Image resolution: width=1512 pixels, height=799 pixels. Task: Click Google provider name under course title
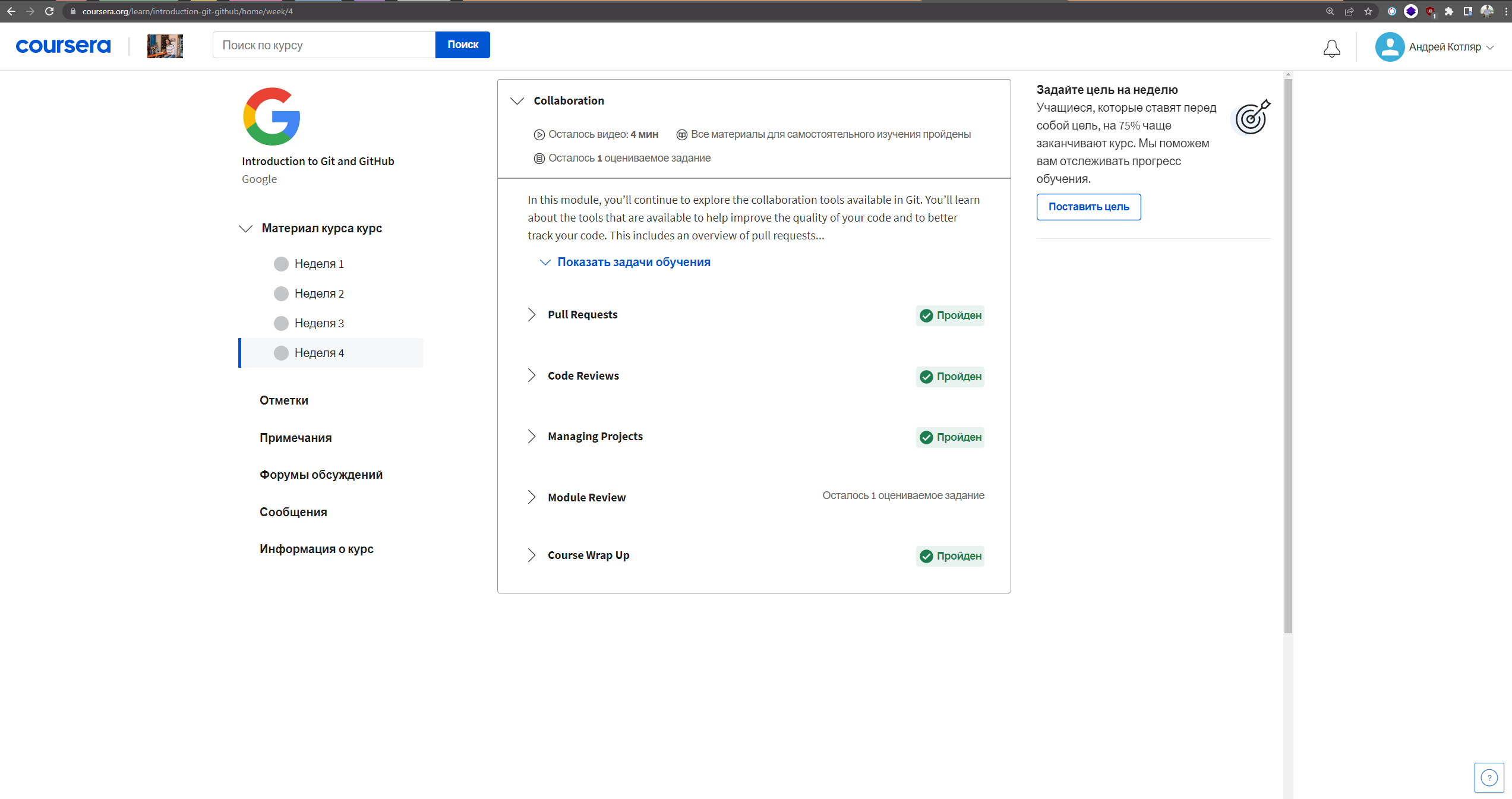click(x=259, y=179)
